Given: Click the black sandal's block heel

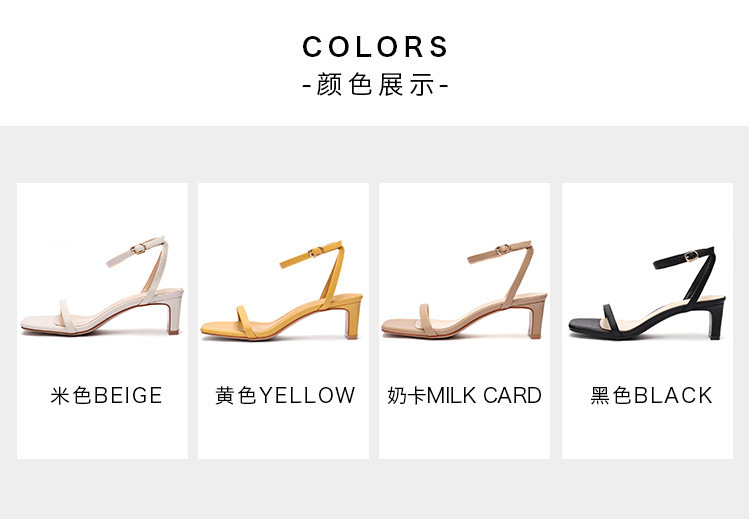Looking at the screenshot, I should [x=717, y=319].
